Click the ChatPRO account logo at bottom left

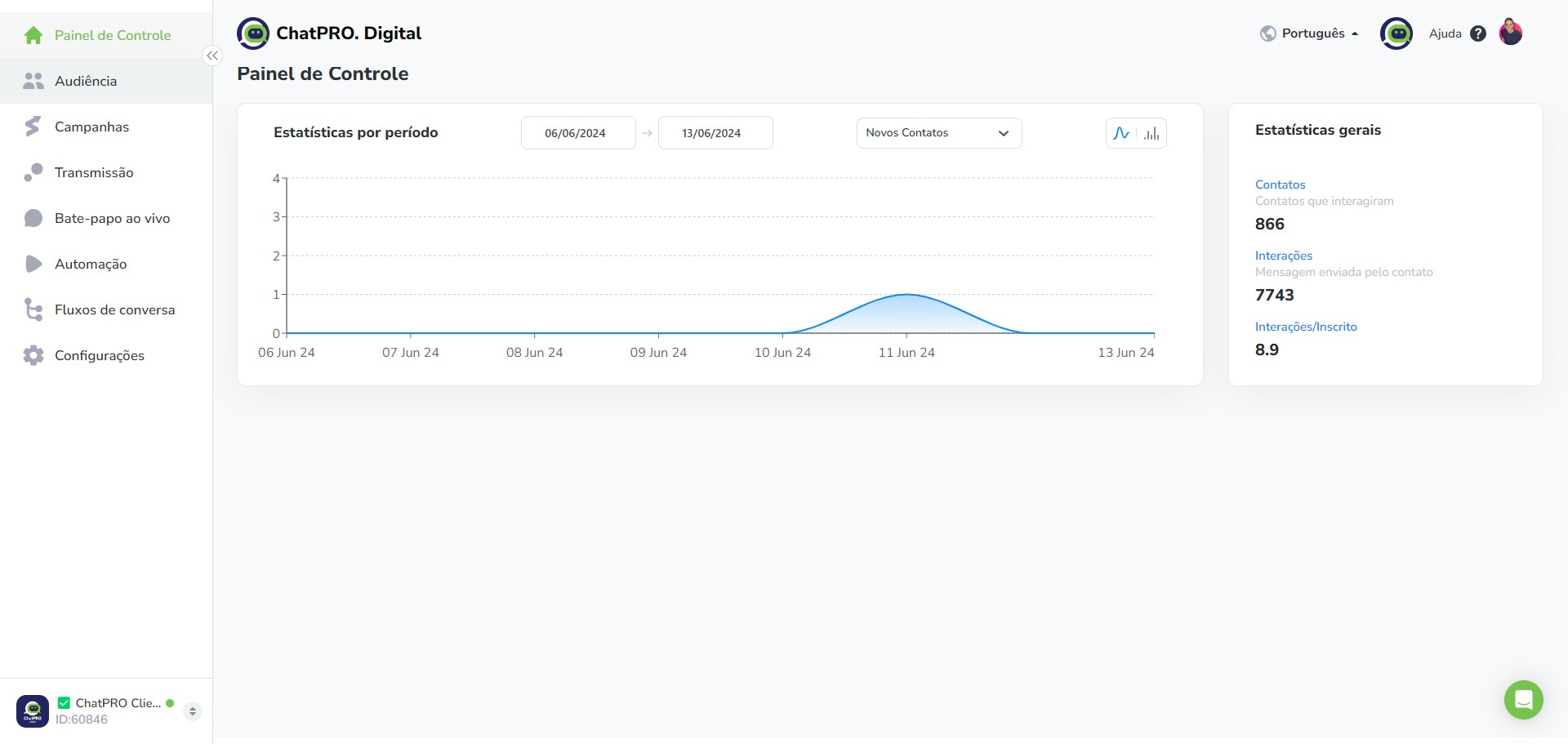click(x=33, y=711)
